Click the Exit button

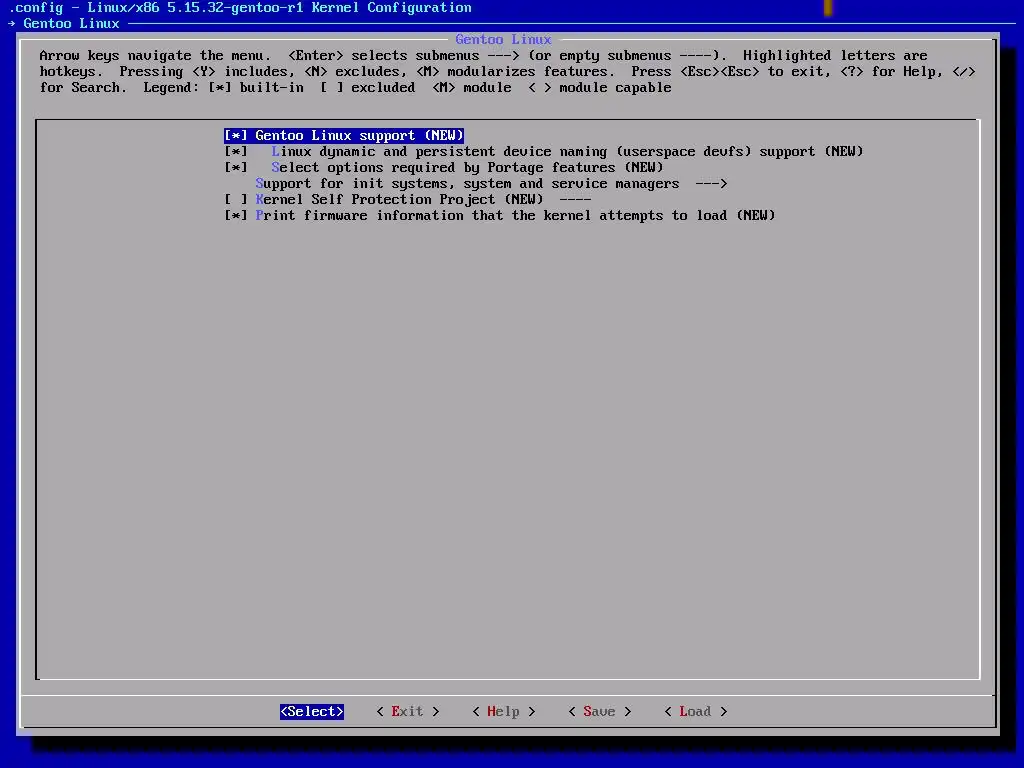point(408,711)
